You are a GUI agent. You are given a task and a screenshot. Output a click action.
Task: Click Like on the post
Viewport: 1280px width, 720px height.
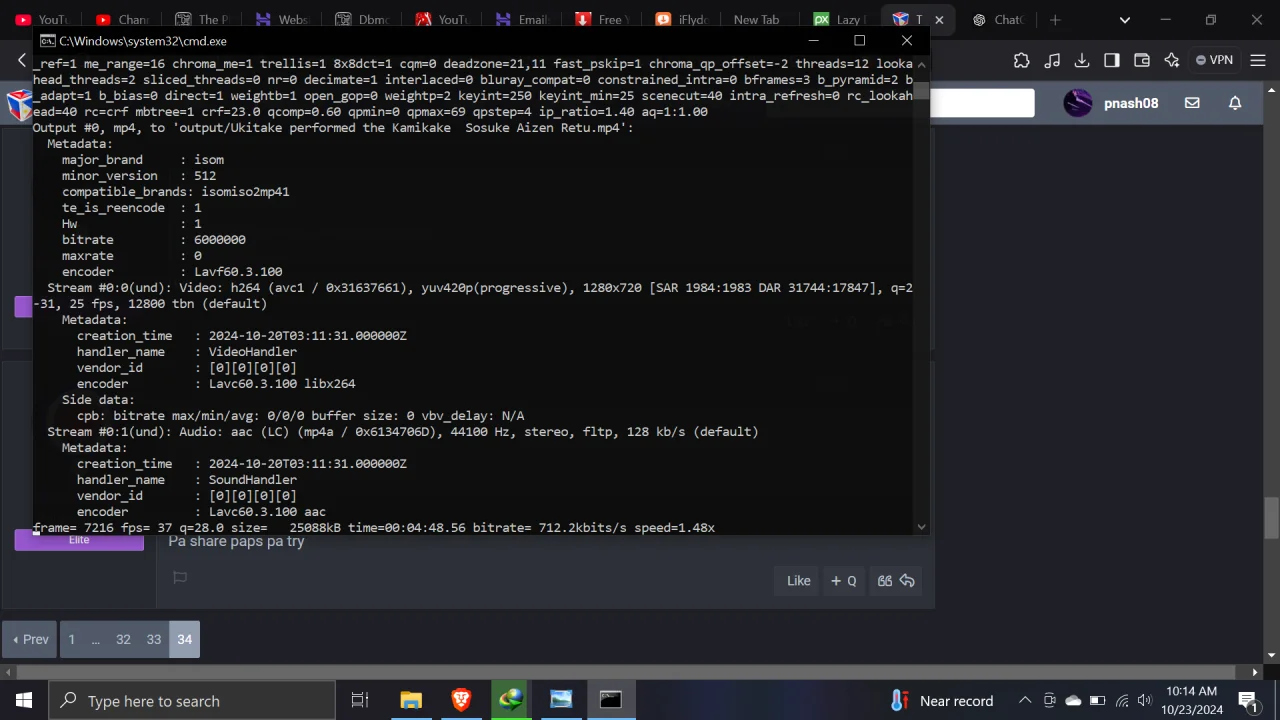pos(798,581)
